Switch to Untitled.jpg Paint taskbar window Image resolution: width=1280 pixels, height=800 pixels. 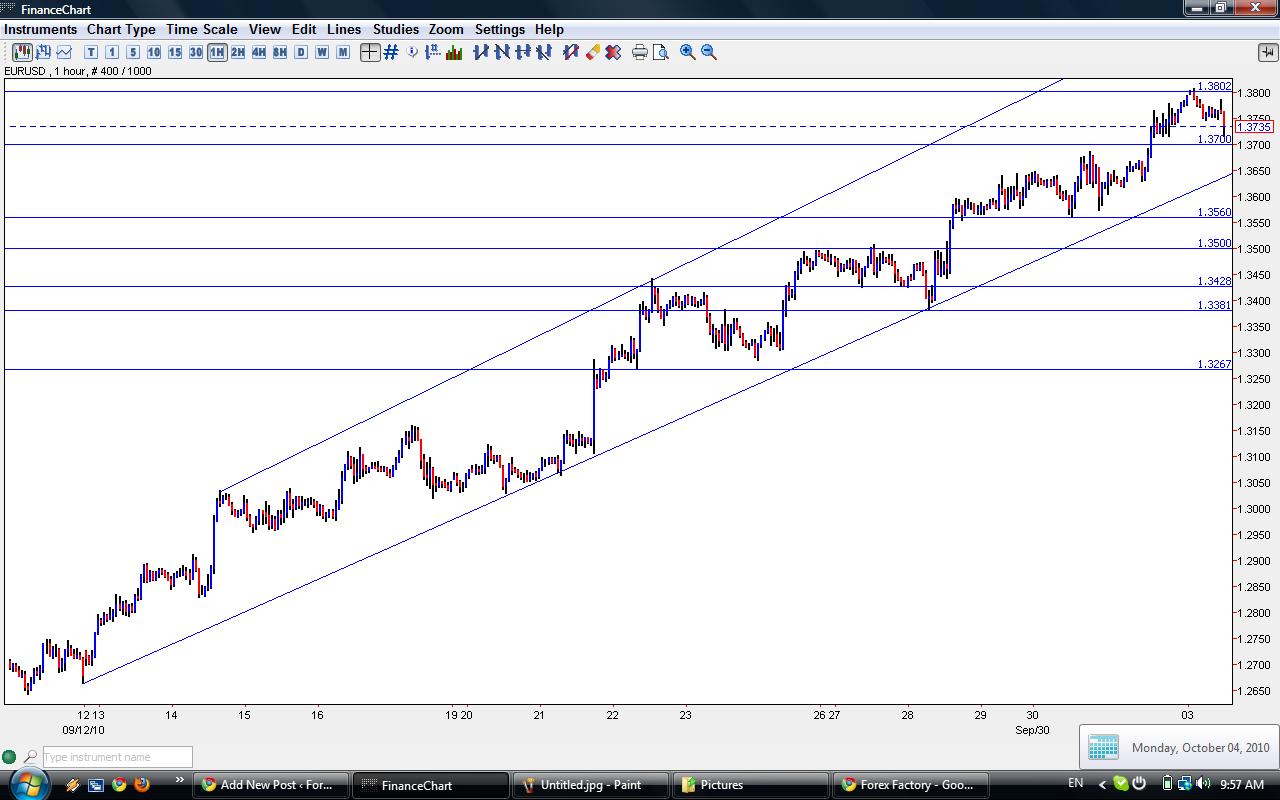pos(591,785)
